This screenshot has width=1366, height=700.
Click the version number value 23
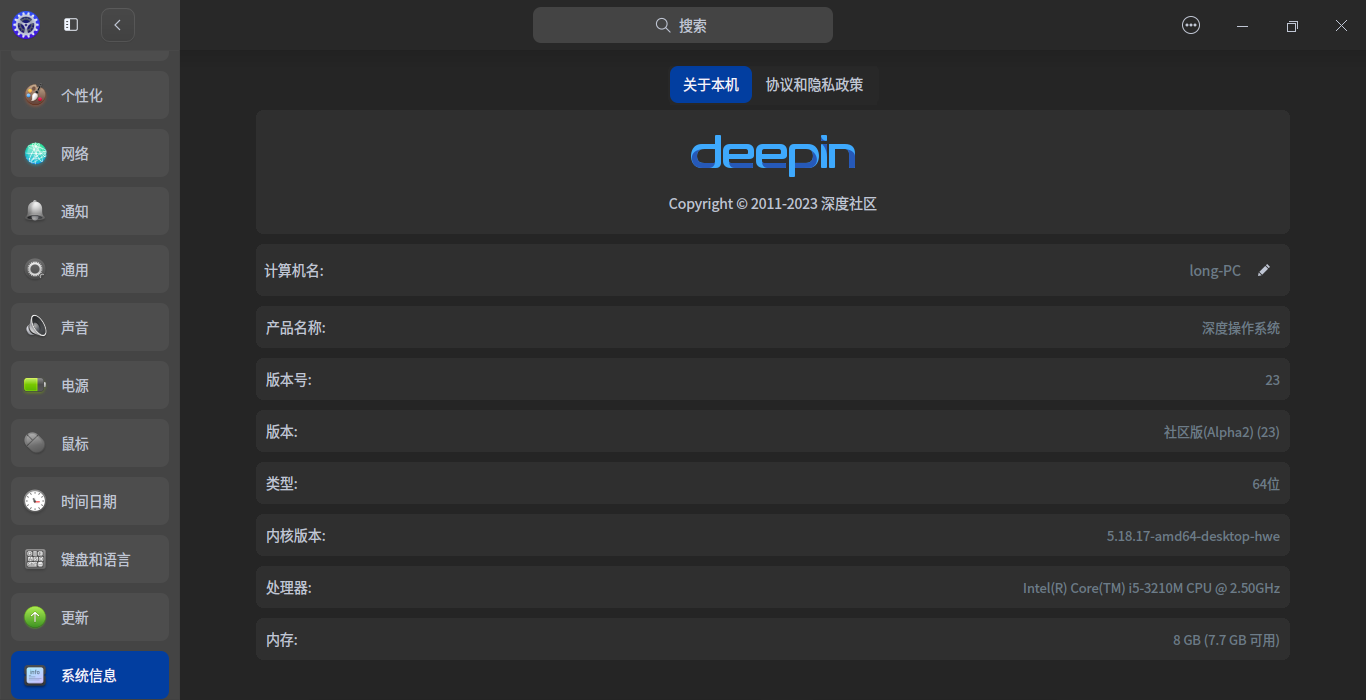click(x=1272, y=380)
